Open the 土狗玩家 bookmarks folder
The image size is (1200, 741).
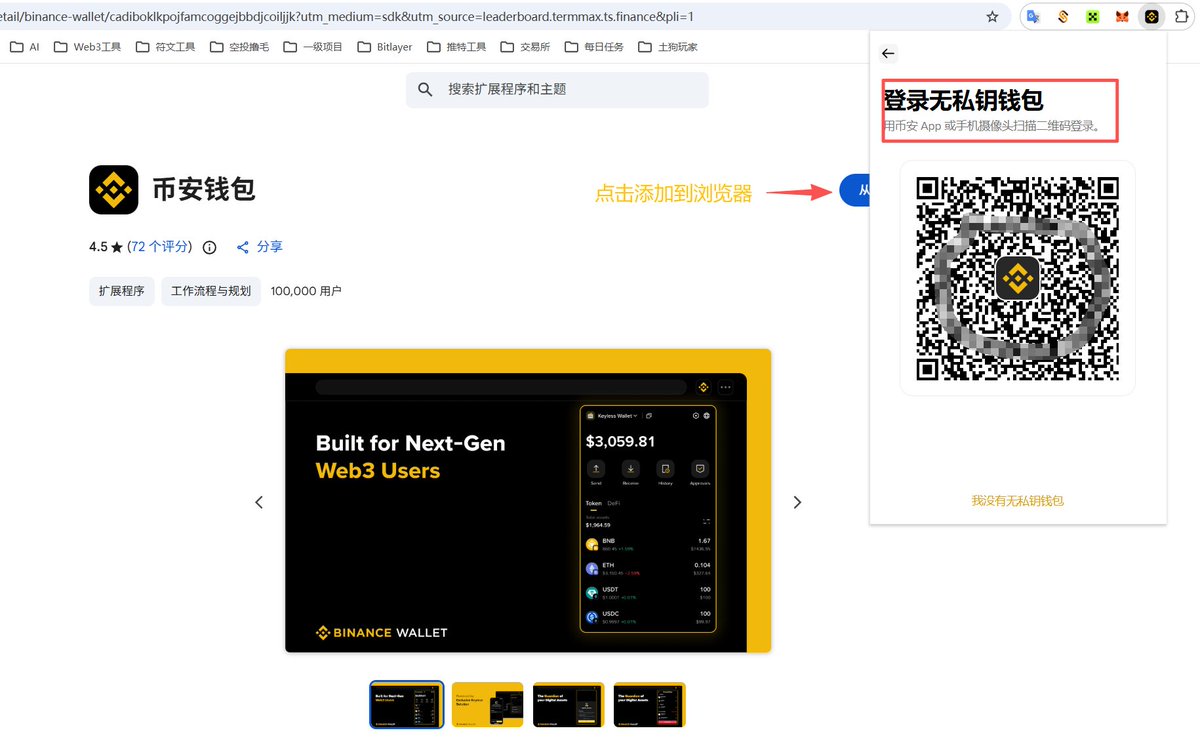(667, 47)
